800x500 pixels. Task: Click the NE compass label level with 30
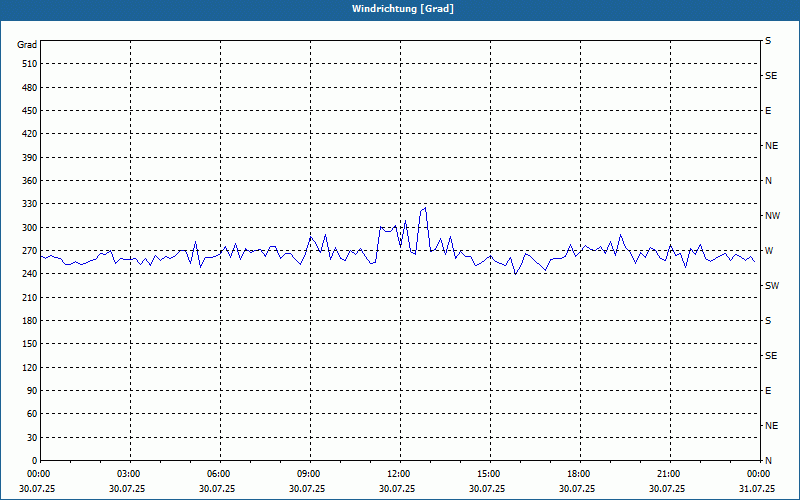click(x=771, y=426)
